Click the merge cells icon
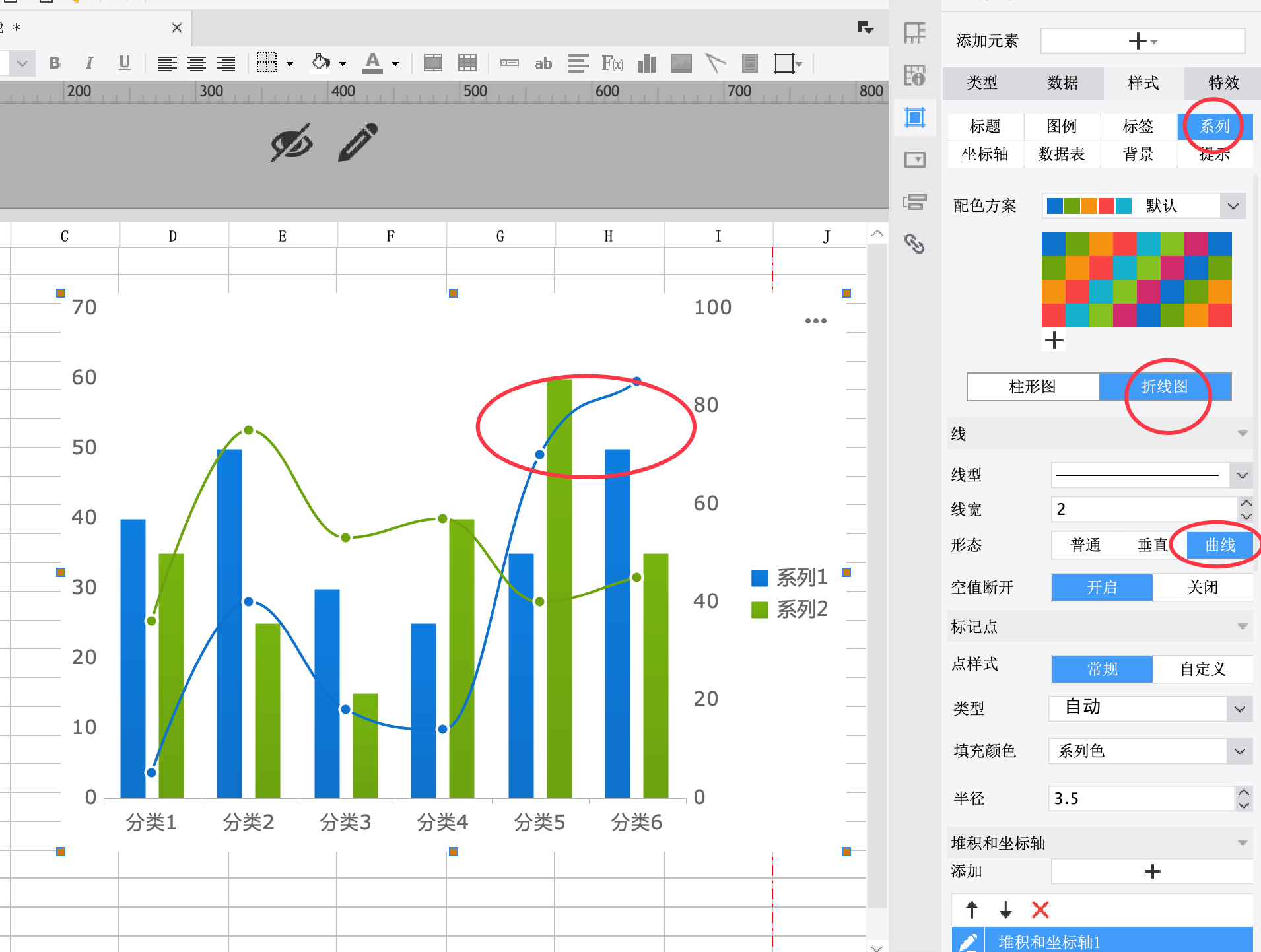 433,63
